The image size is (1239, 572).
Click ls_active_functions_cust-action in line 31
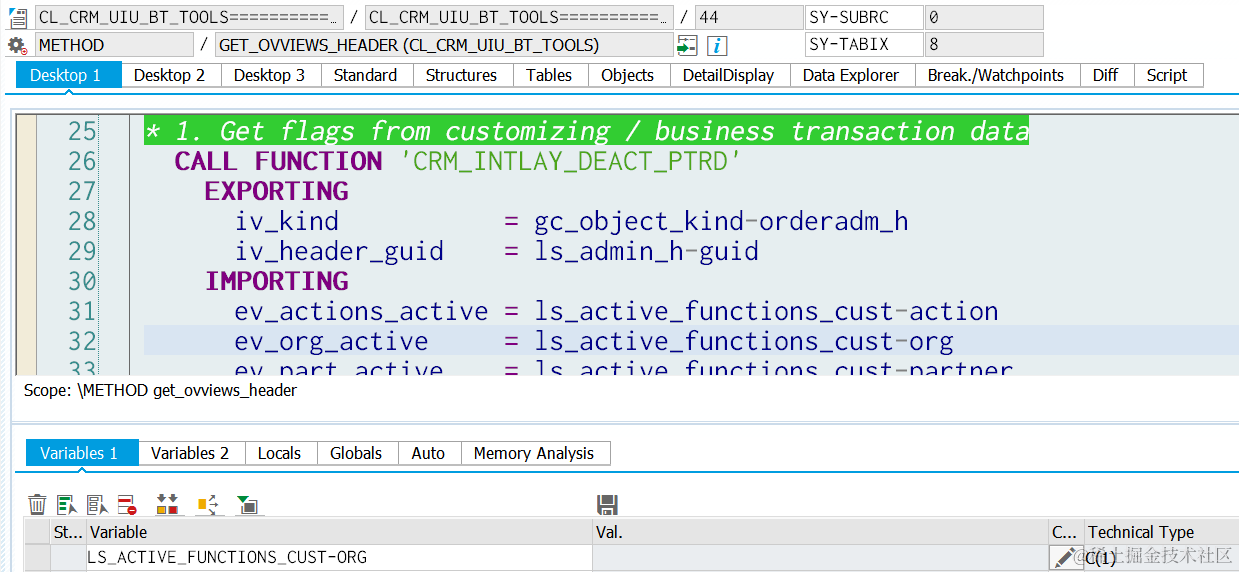tap(766, 311)
